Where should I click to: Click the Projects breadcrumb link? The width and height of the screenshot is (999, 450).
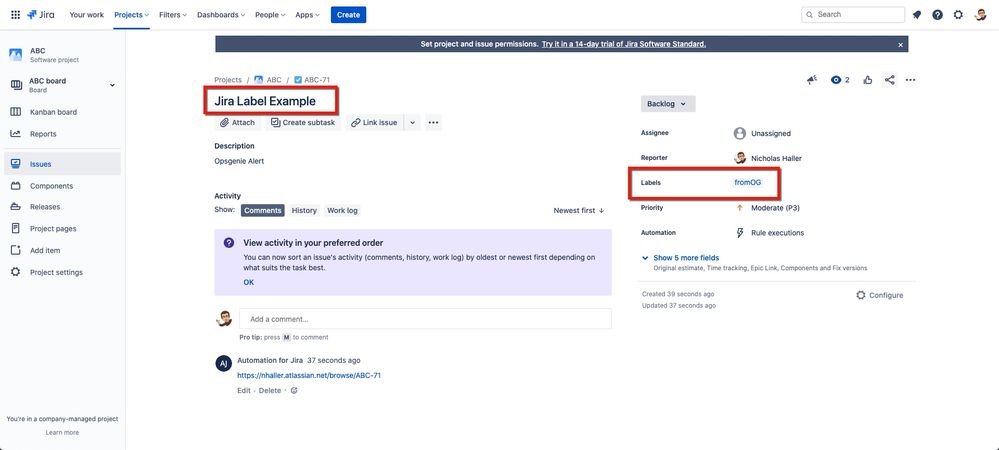tap(227, 80)
